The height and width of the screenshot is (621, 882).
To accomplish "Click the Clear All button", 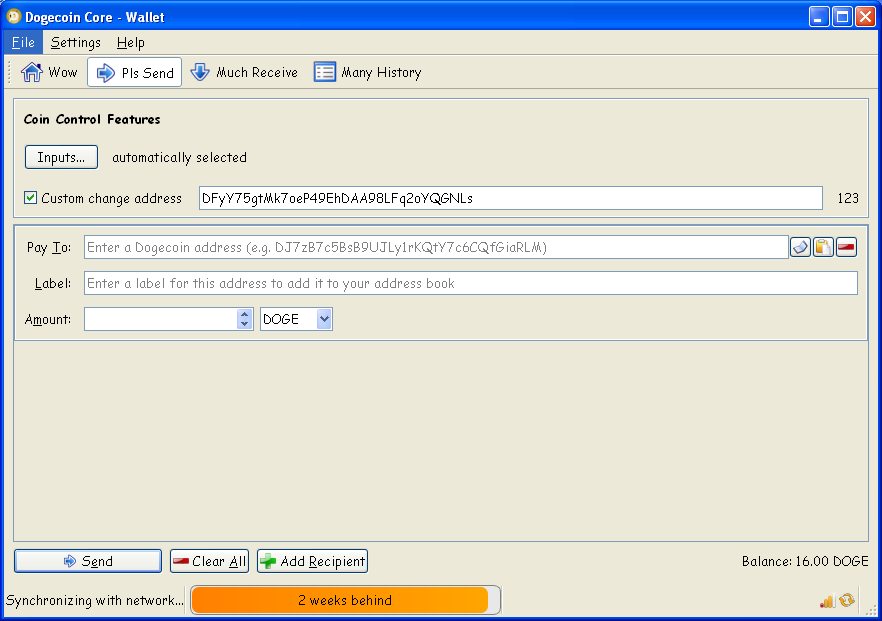I will pyautogui.click(x=209, y=561).
